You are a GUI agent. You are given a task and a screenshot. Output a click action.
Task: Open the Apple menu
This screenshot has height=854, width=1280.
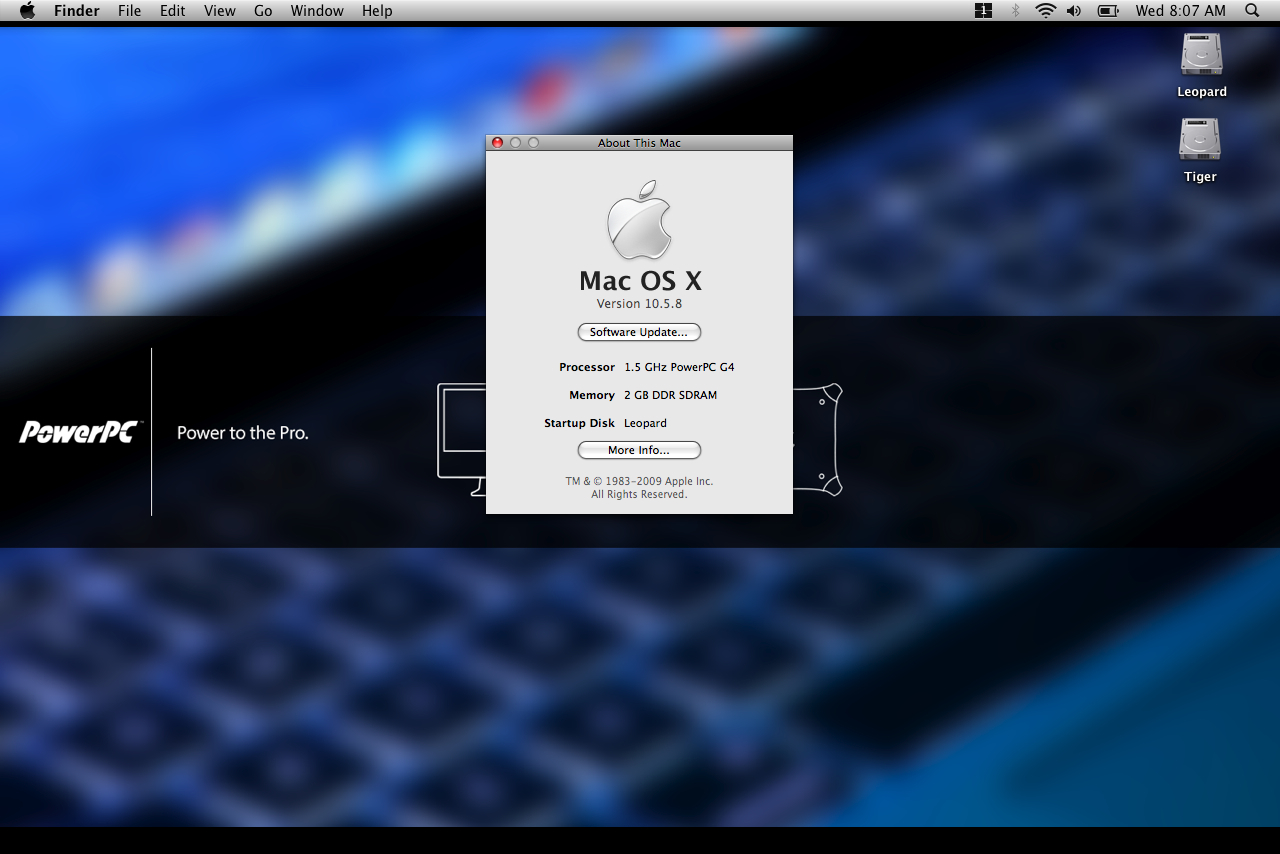click(27, 11)
